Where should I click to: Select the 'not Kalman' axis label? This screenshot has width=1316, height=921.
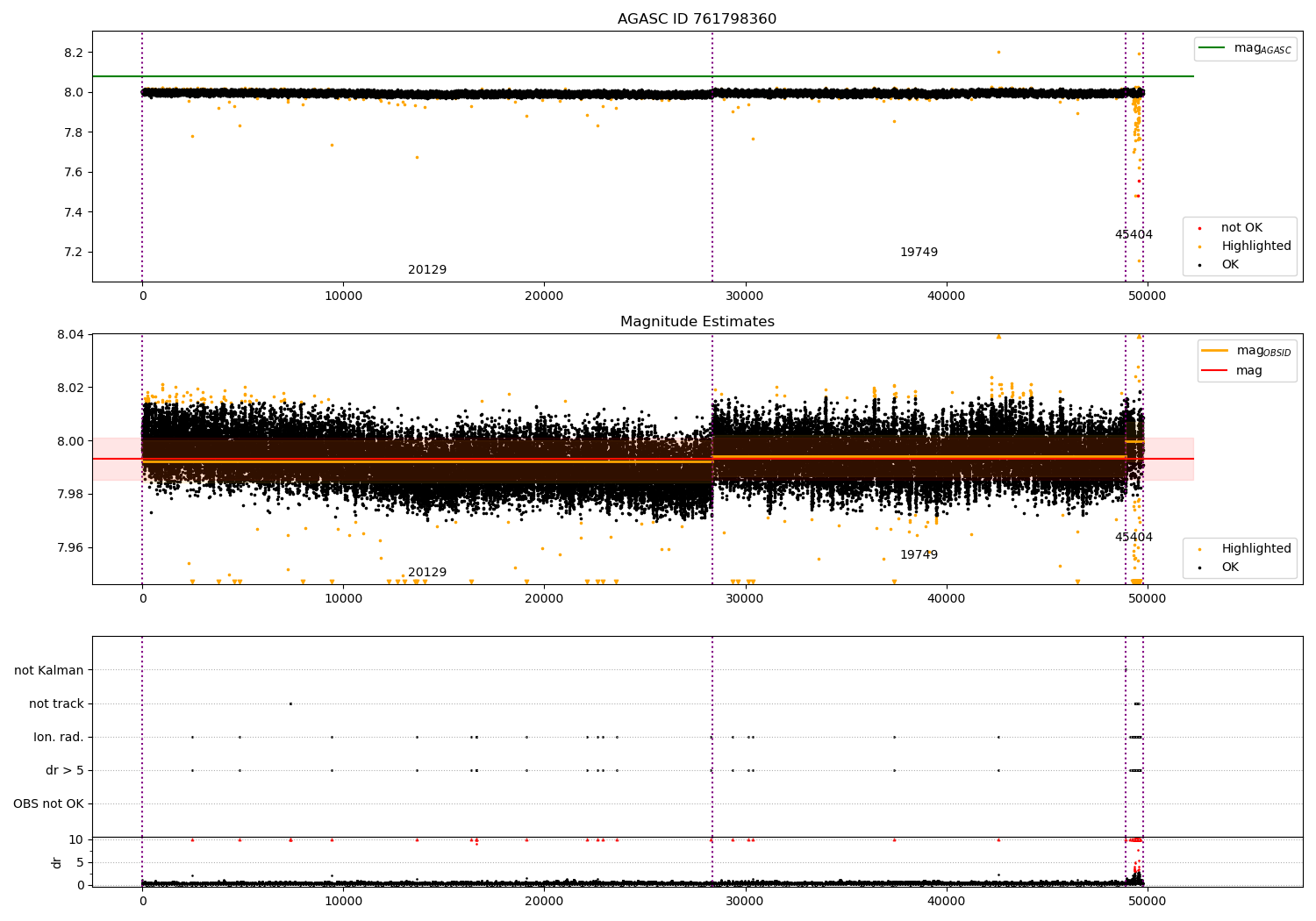tap(49, 671)
